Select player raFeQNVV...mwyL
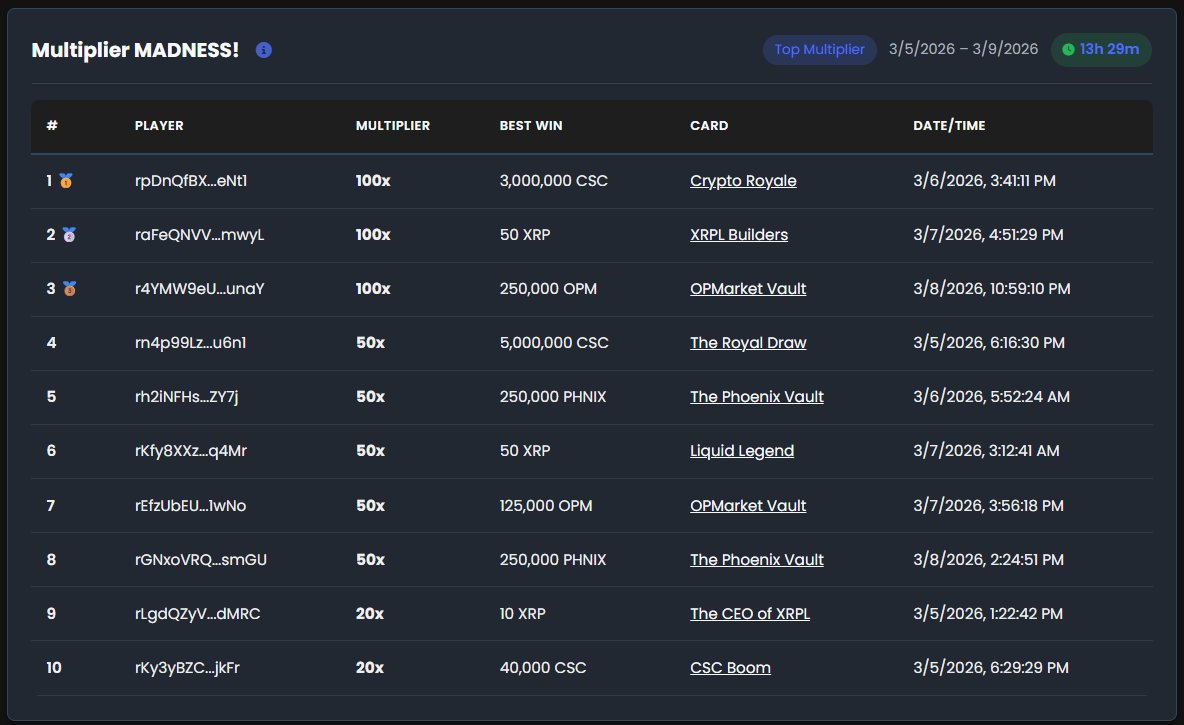Screen dimensions: 1184x725 pyautogui.click(x=199, y=235)
